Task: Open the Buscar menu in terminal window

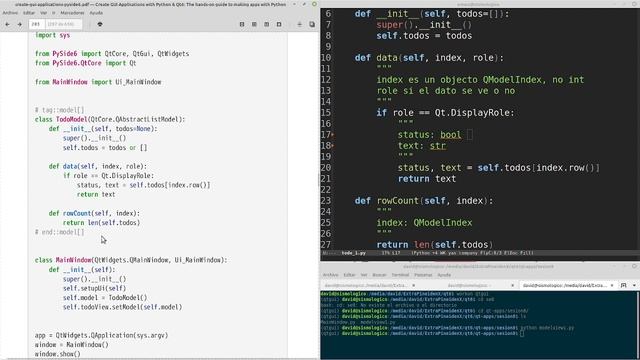Action: 379,275
